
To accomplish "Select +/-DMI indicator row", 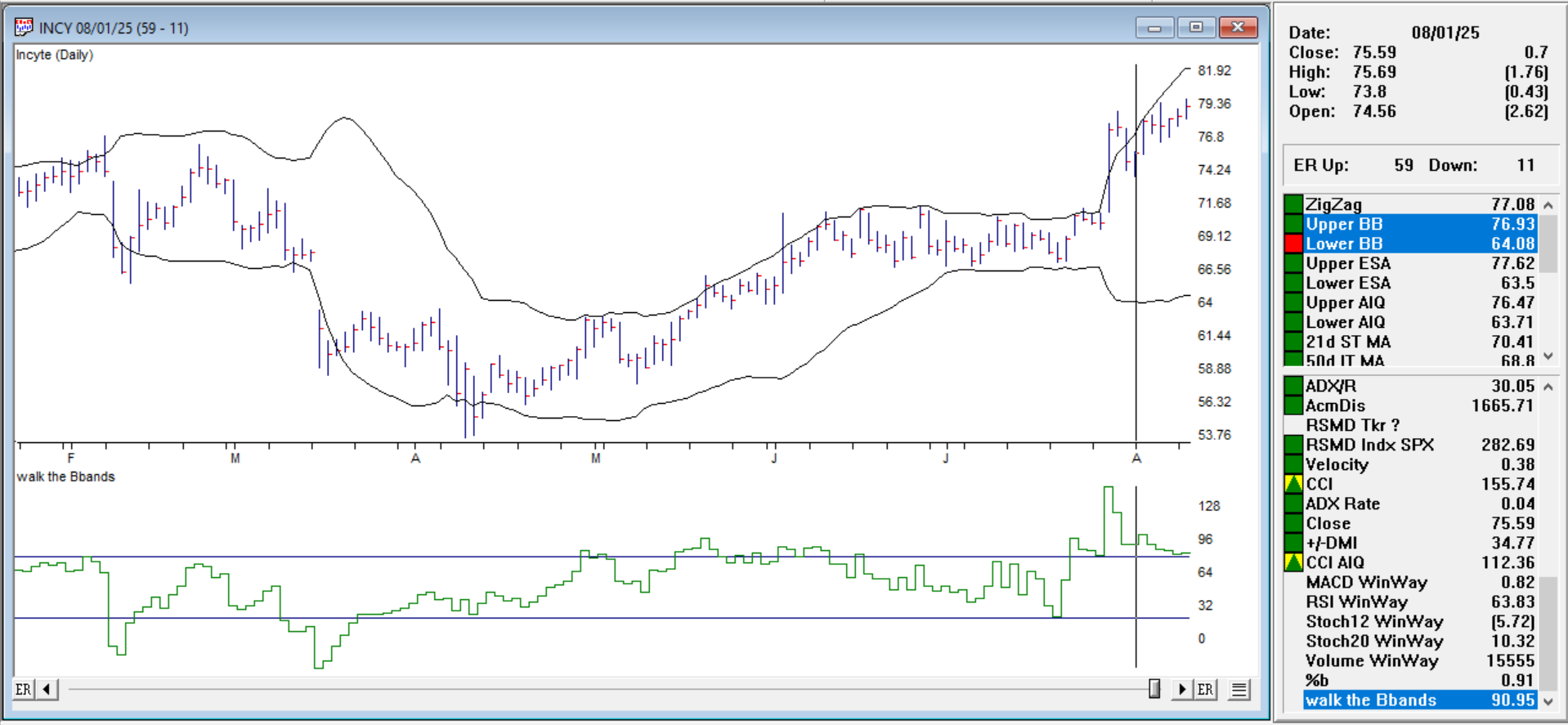I will [x=1420, y=543].
